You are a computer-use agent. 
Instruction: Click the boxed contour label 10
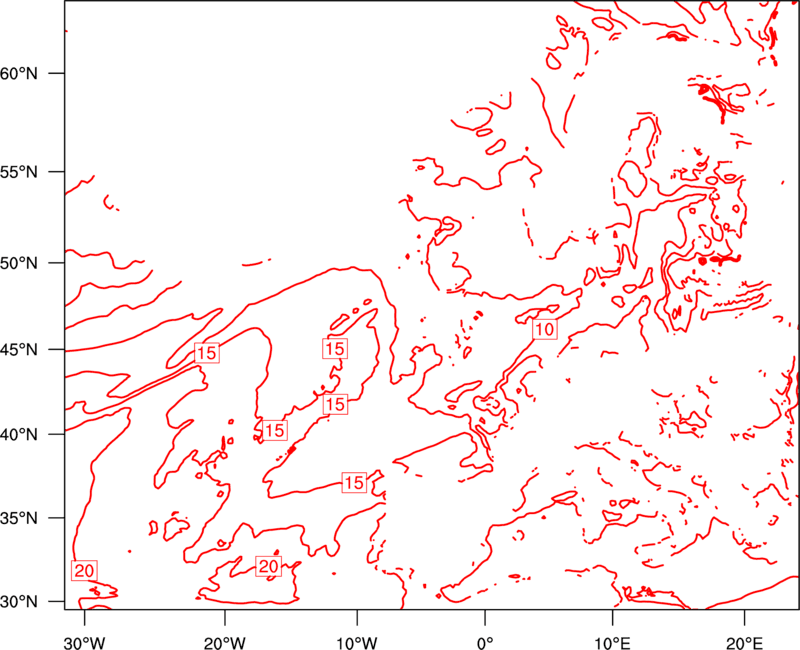click(544, 329)
